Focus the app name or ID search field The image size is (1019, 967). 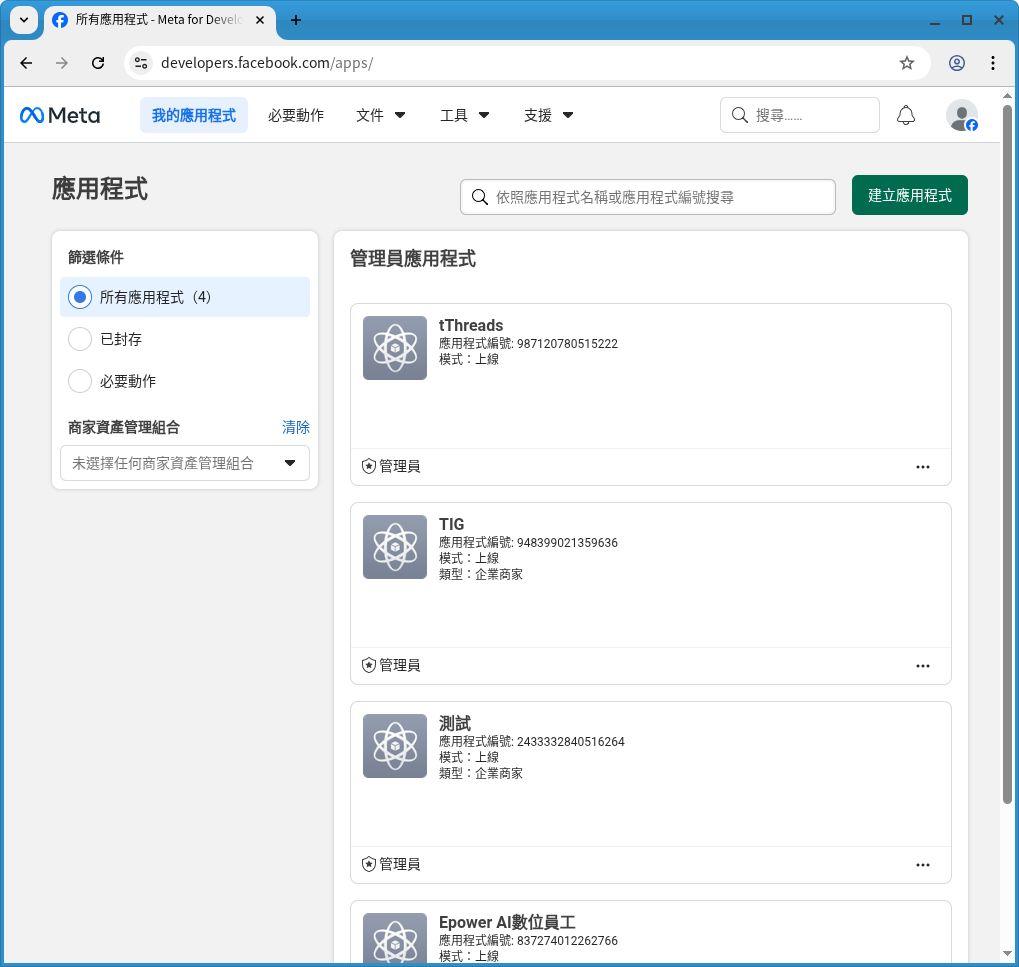647,197
